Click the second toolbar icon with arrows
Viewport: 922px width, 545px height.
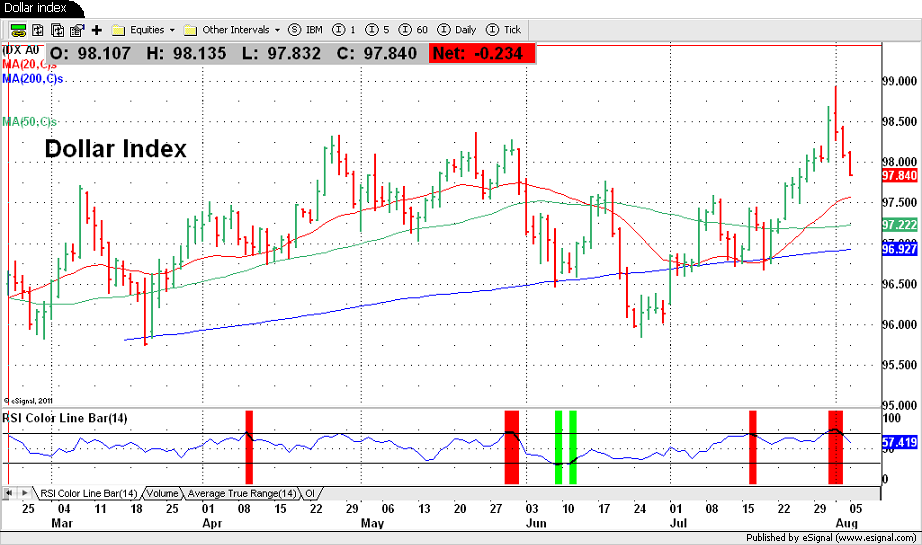tap(38, 30)
